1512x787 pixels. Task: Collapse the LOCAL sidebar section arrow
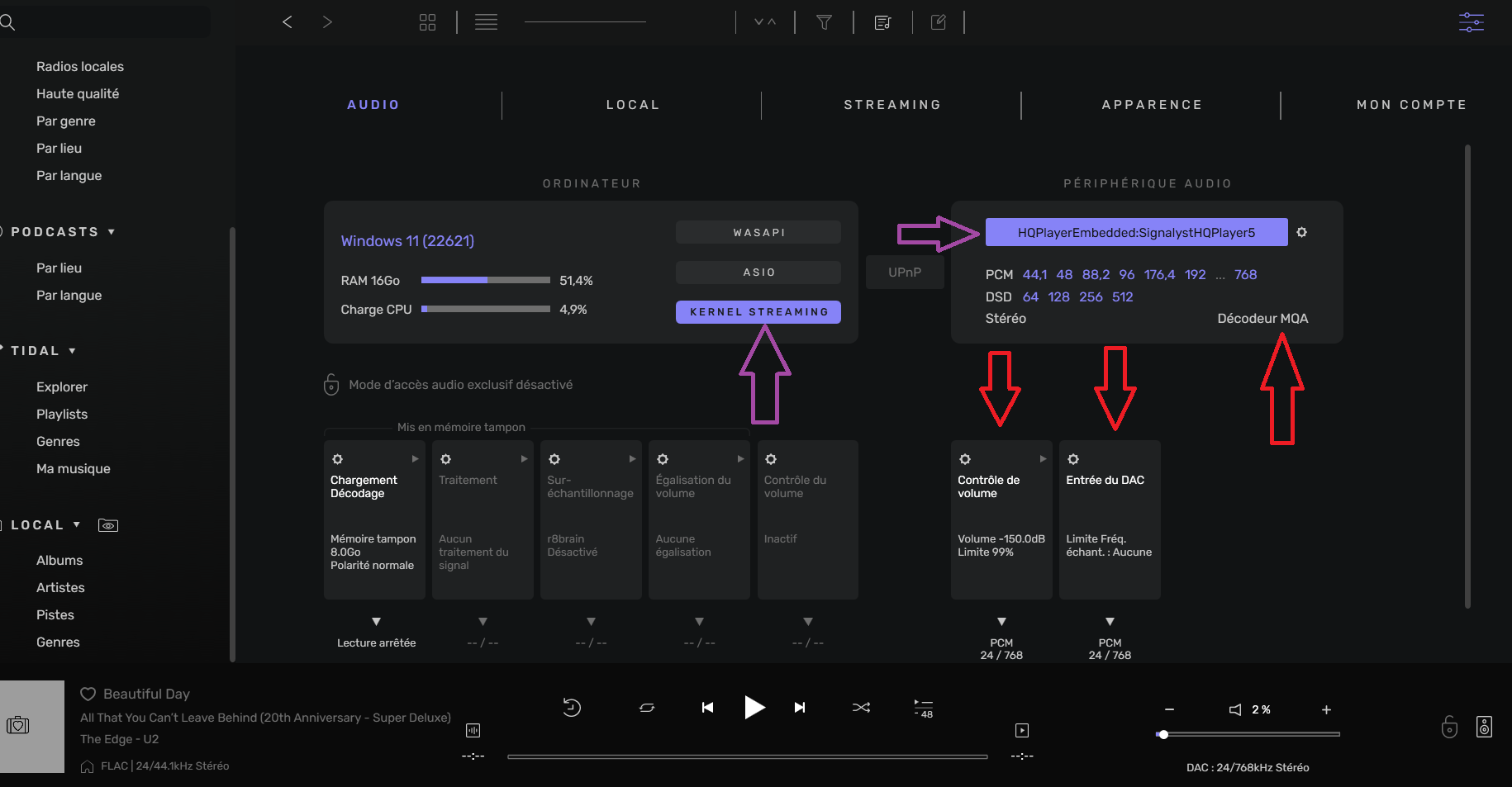point(77,524)
